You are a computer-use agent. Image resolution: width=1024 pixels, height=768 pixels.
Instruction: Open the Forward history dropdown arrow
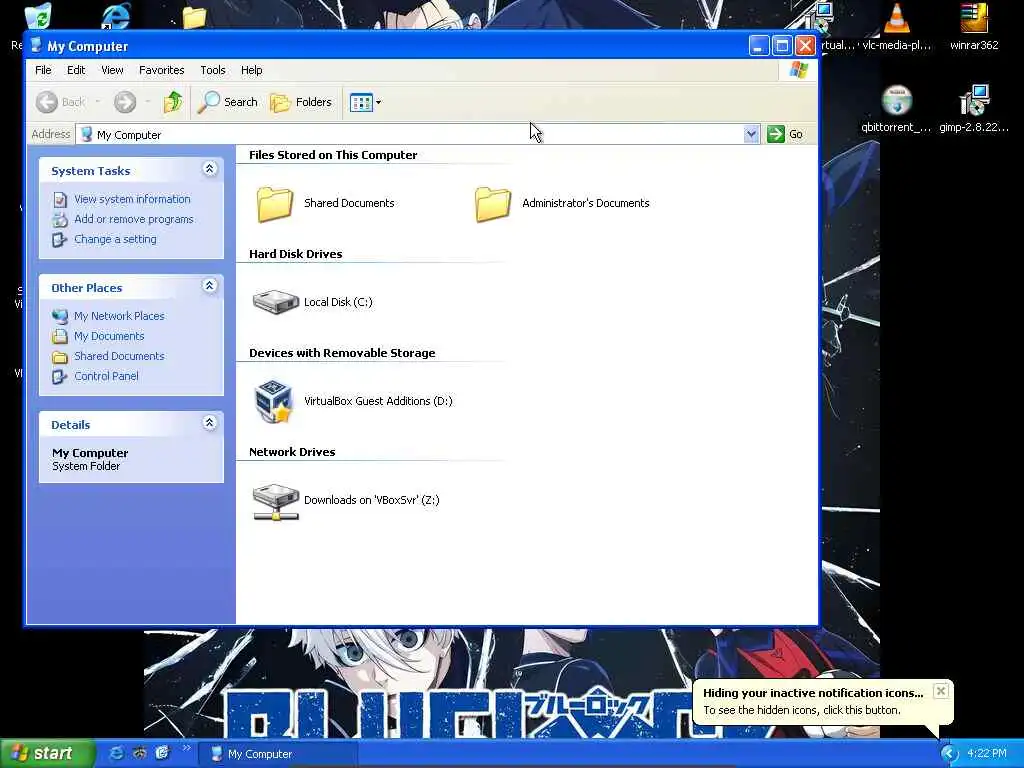tap(148, 102)
